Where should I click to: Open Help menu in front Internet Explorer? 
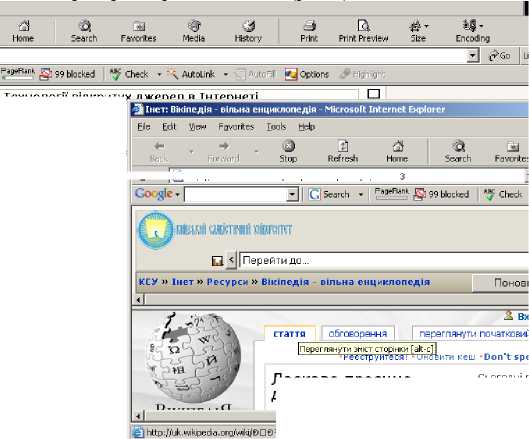point(307,127)
